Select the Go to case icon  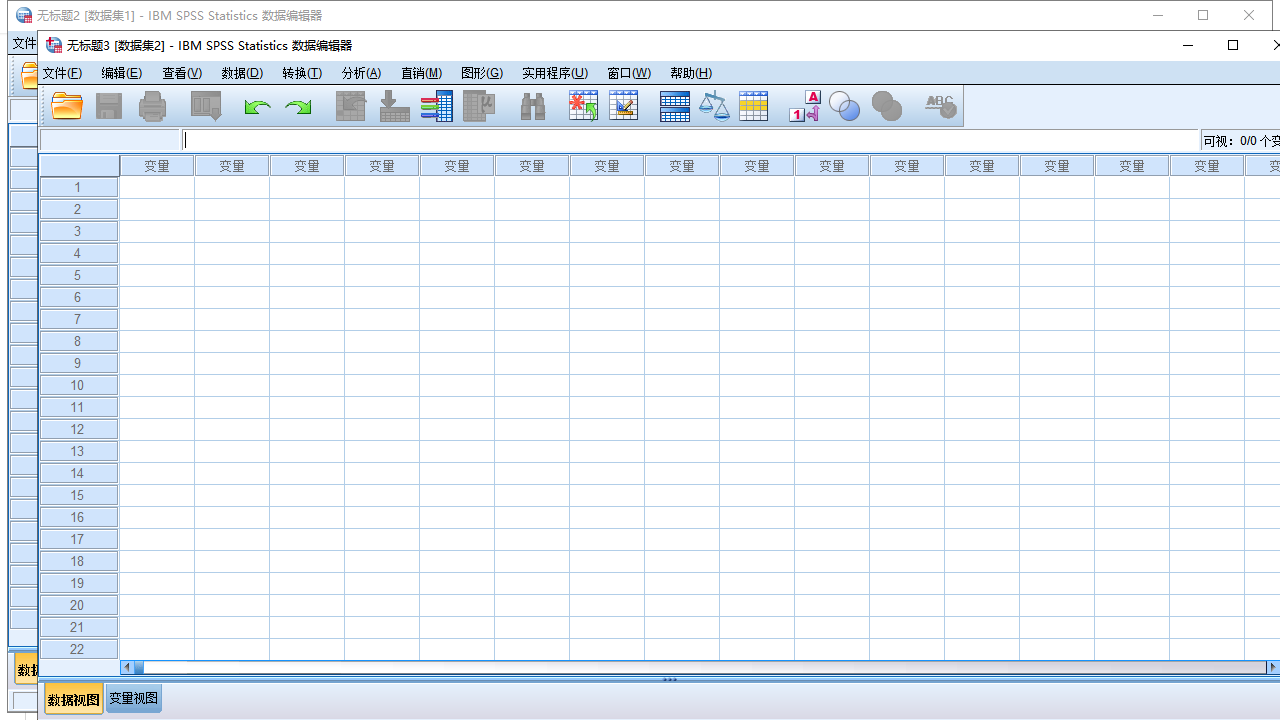350,106
